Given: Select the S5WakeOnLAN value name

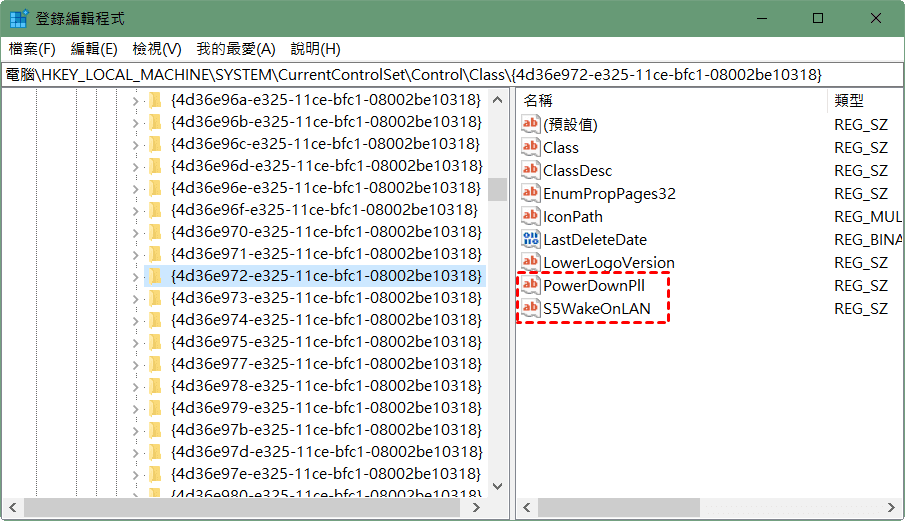Looking at the screenshot, I should point(597,309).
